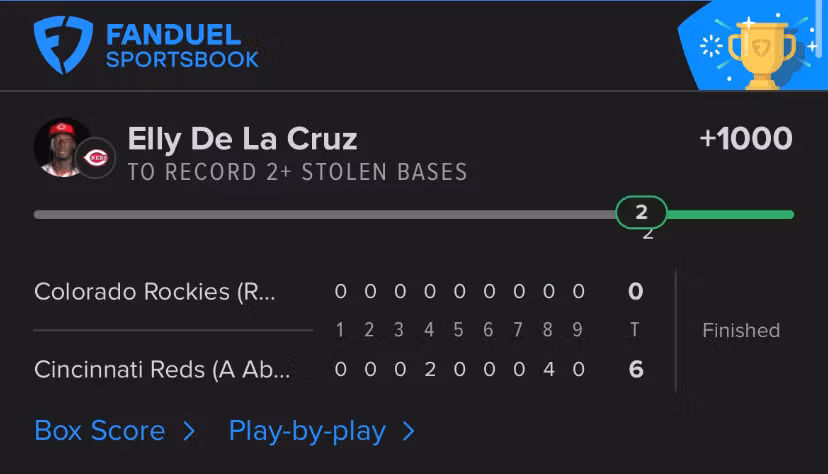
Task: Click the Finished game status label
Action: pos(740,331)
